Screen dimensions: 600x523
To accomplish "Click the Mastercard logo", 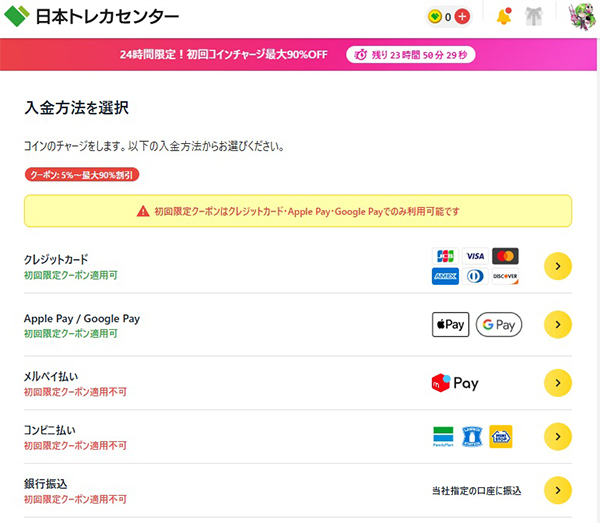I will click(x=505, y=256).
